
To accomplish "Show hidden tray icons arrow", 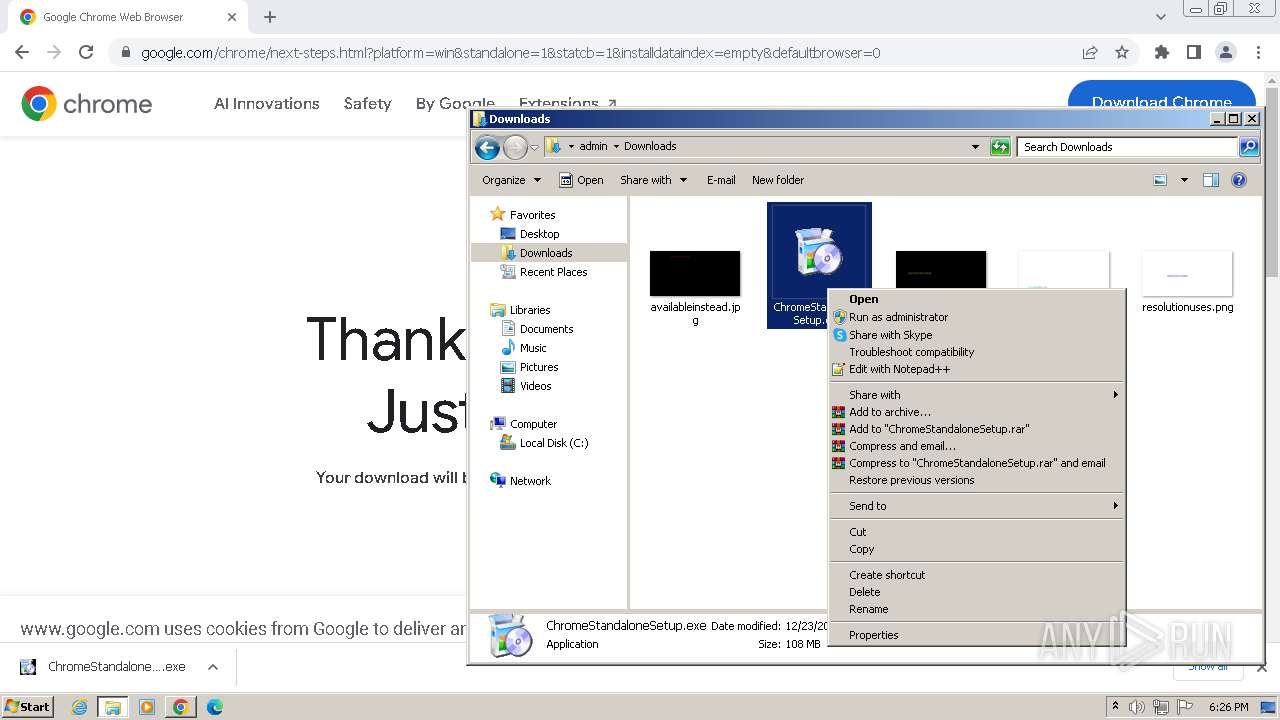I will (x=1115, y=706).
